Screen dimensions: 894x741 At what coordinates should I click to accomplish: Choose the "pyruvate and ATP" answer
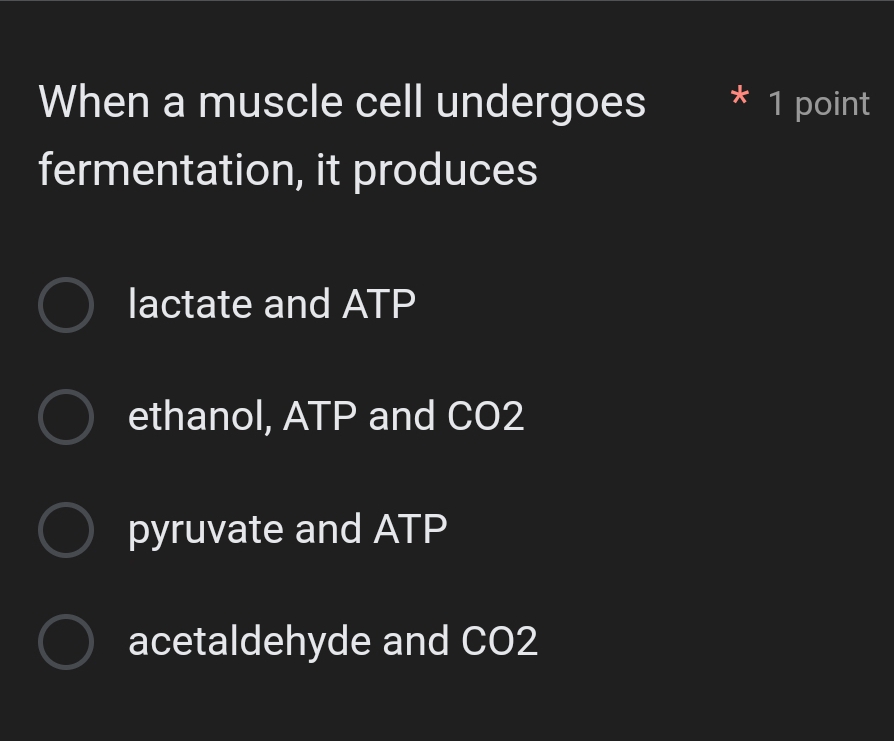65,529
